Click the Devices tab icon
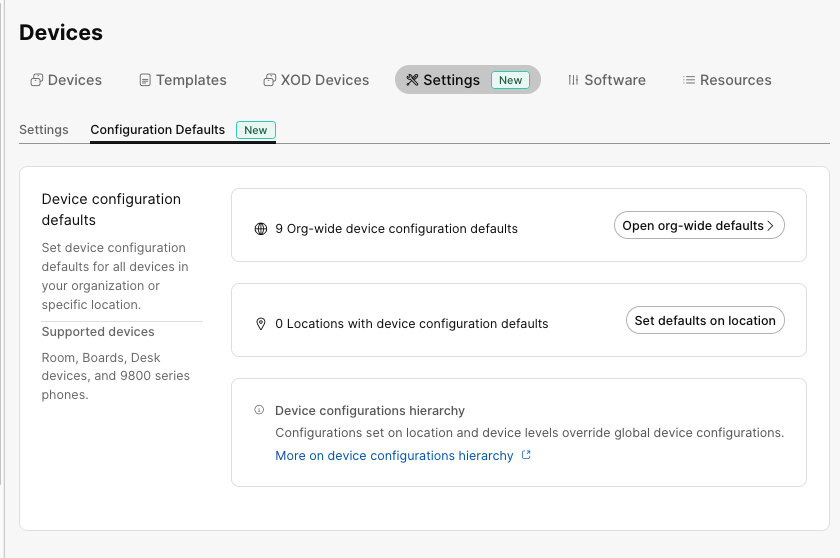 pos(36,80)
